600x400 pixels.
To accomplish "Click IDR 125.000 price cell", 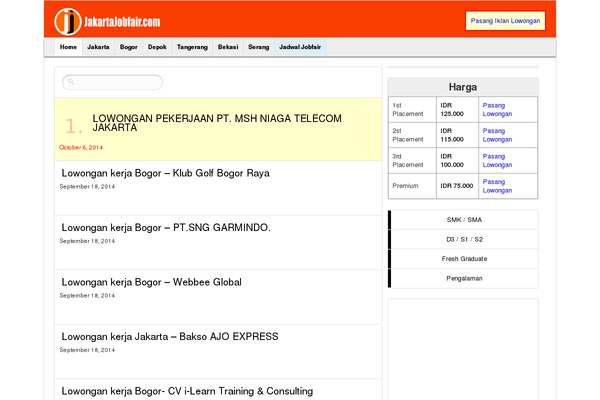I will (457, 109).
